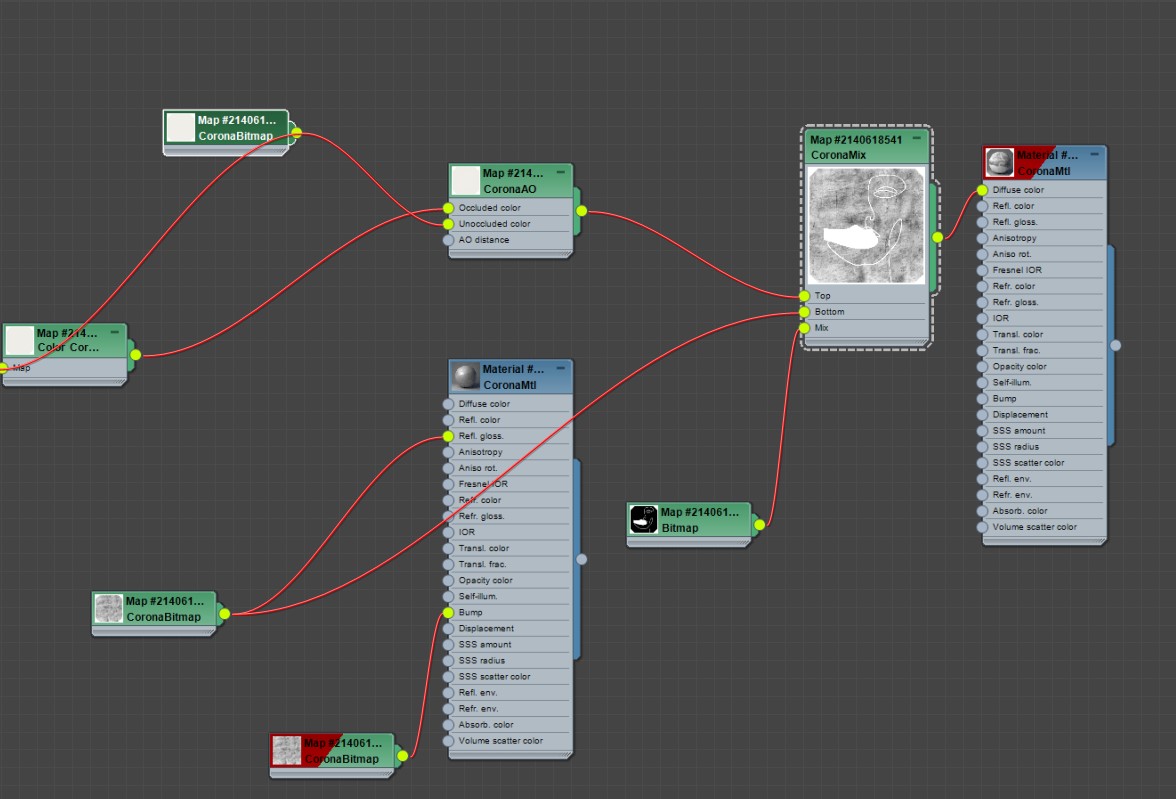Click the sphere preview icon on right CoronaMtl
Image resolution: width=1176 pixels, height=799 pixels.
click(999, 163)
